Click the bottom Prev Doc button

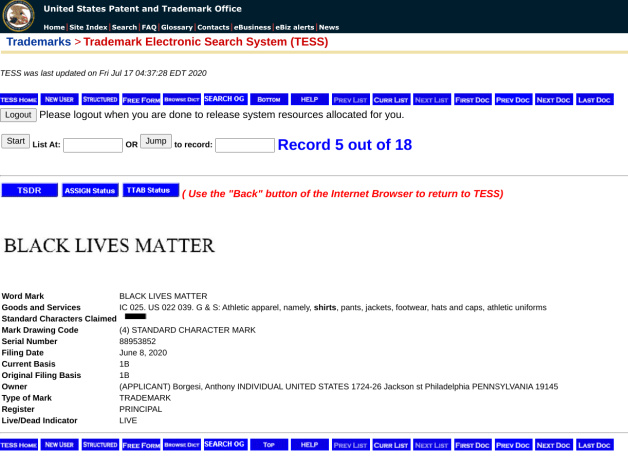(513, 445)
